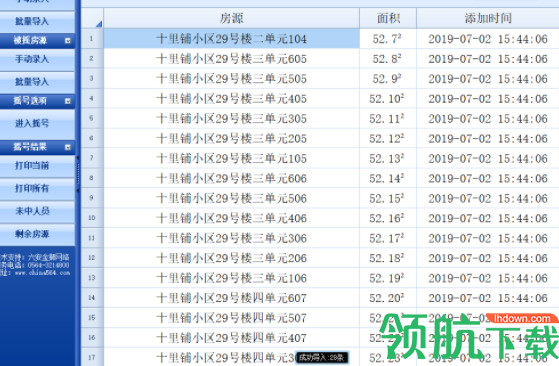Select cell 十里铺小区29号楼四单元407

click(x=231, y=338)
